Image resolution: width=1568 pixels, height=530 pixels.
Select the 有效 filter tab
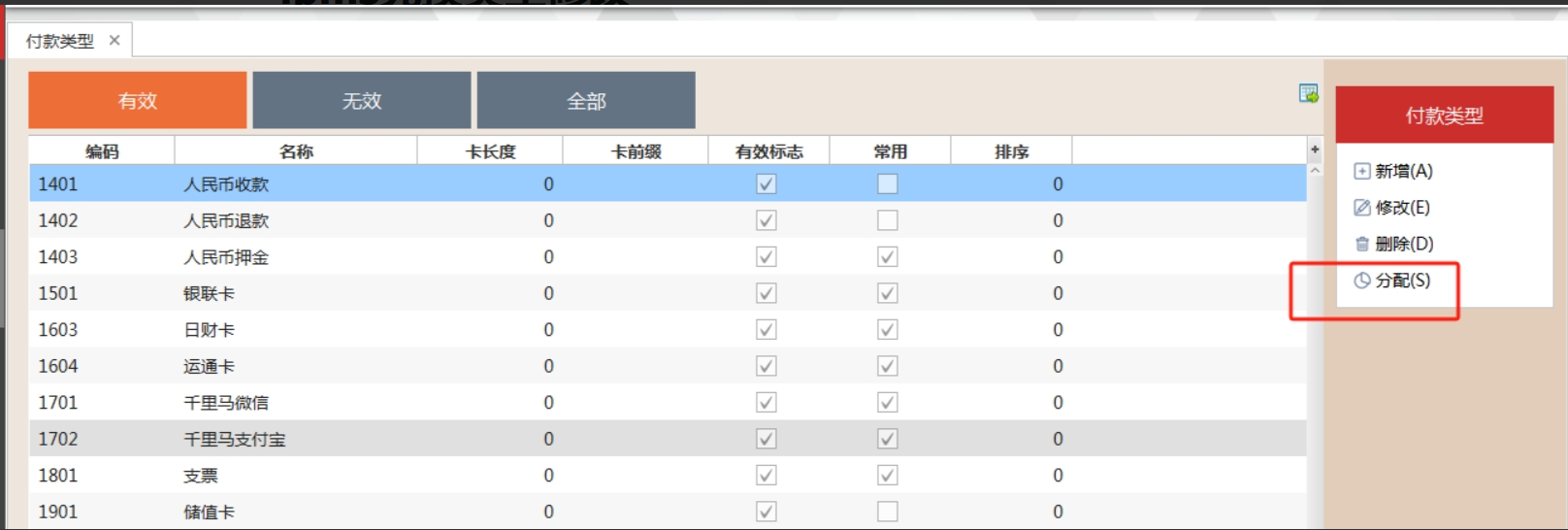coord(137,100)
